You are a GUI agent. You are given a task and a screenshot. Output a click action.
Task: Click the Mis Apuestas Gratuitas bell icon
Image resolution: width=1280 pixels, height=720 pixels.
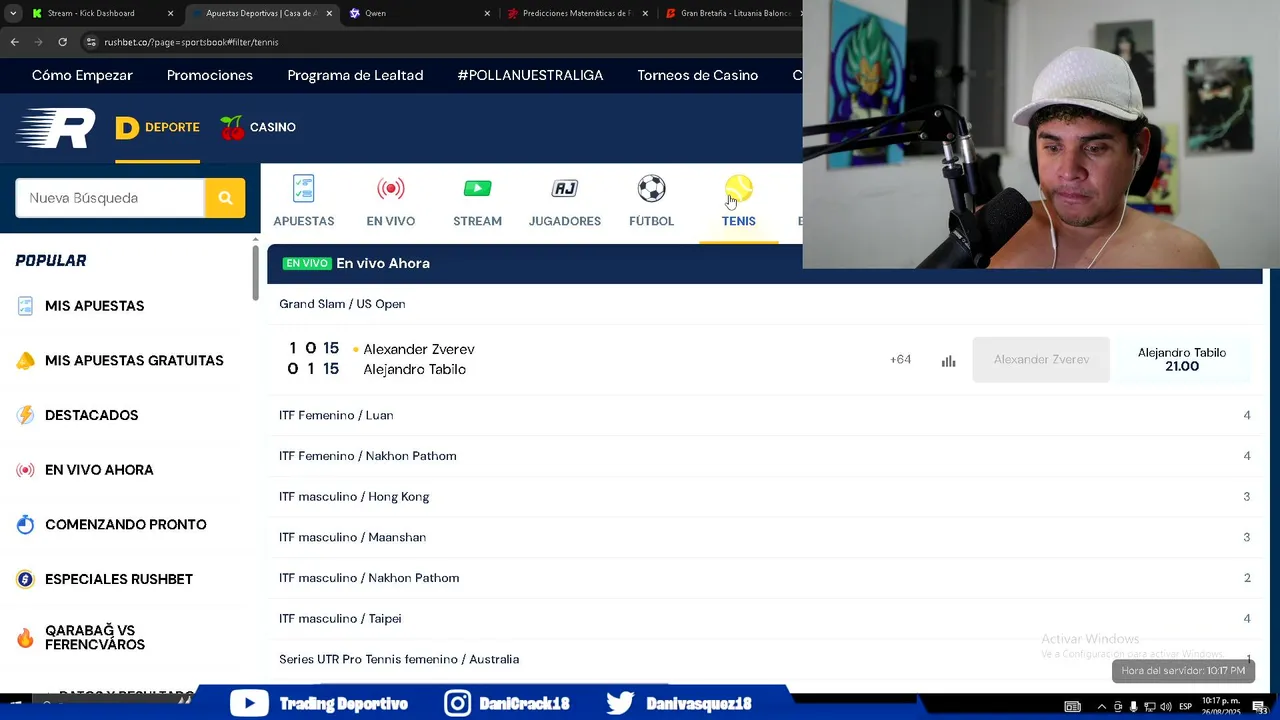tap(25, 361)
